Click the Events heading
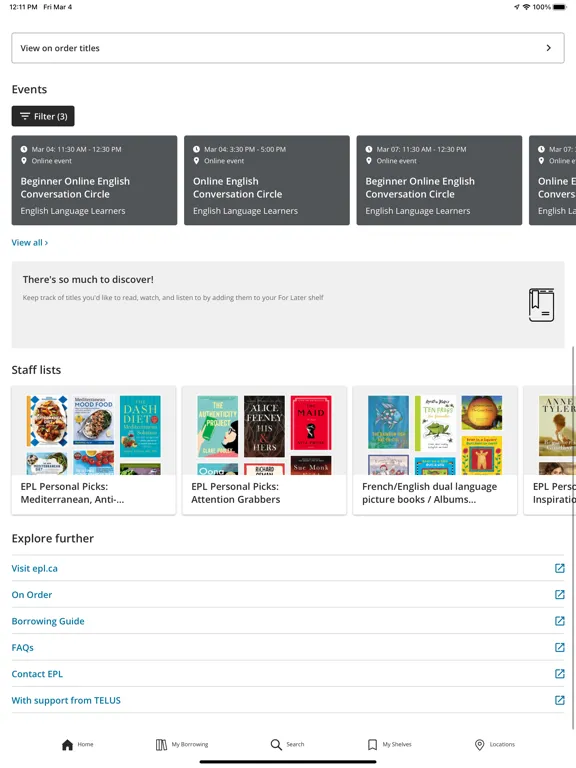576x768 pixels. pyautogui.click(x=29, y=89)
